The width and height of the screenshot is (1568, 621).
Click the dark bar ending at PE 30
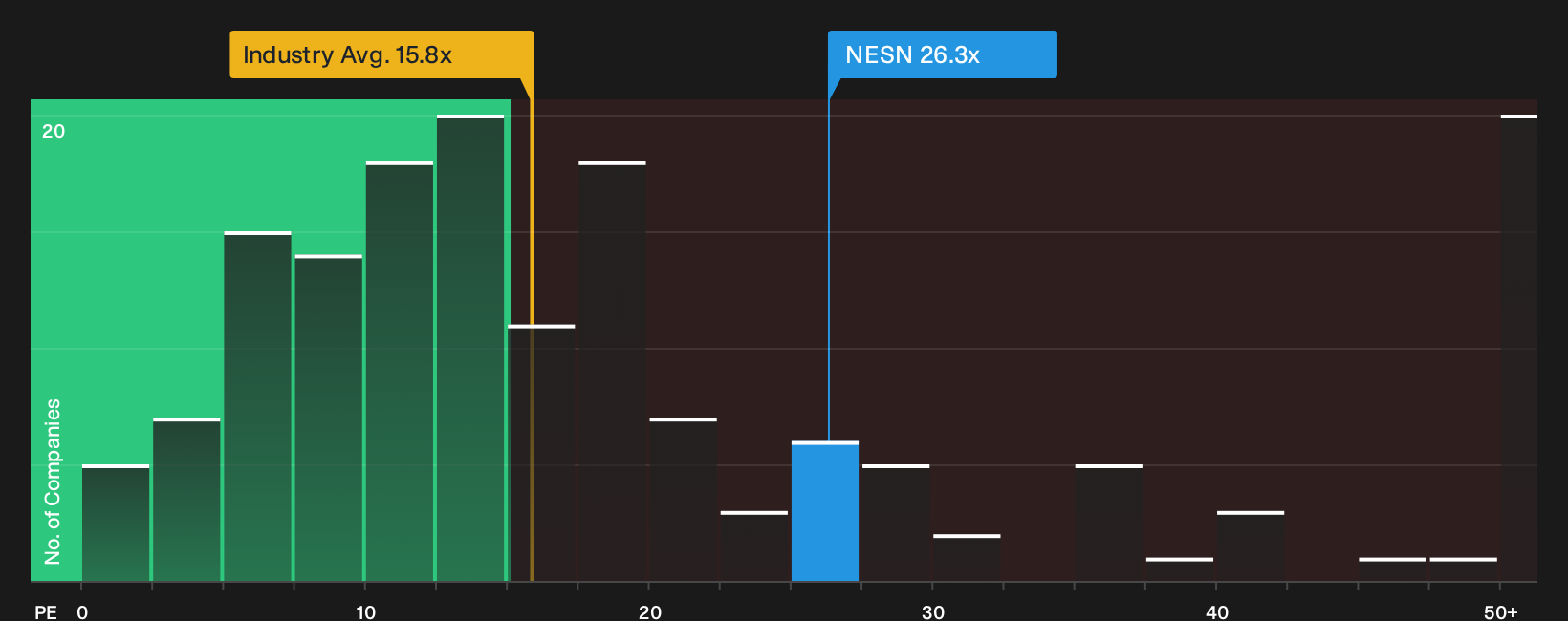point(896,523)
